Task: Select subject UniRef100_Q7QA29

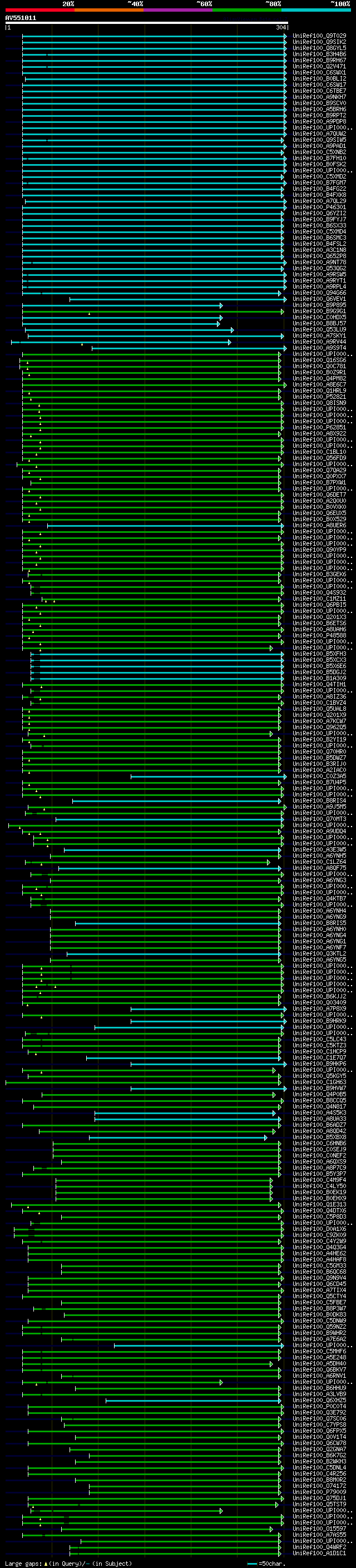Action: tap(319, 471)
